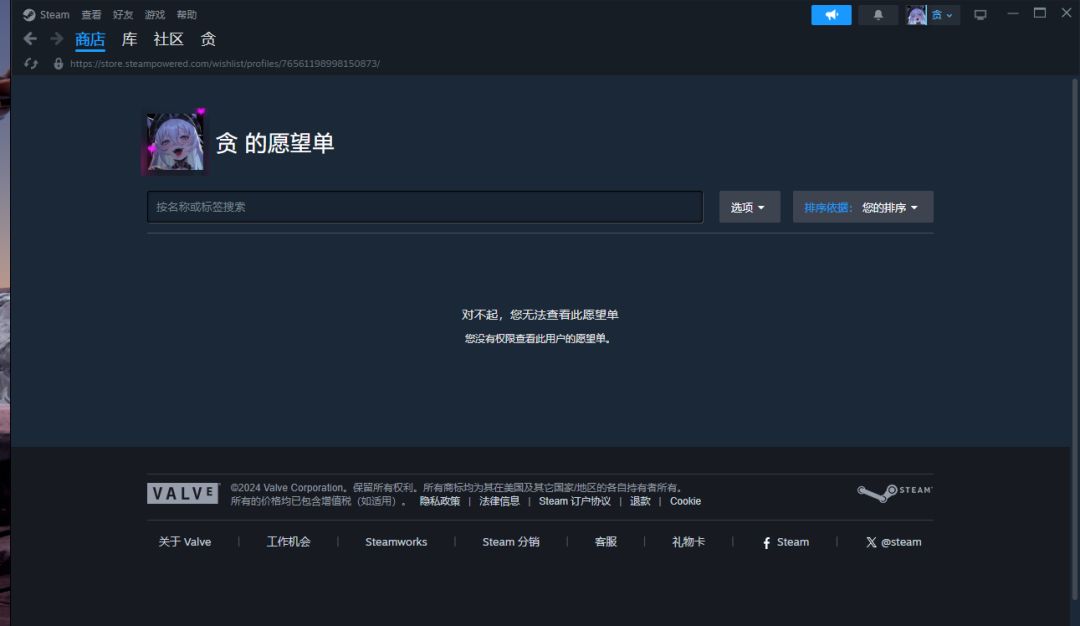Minimize the Steam window
This screenshot has width=1080, height=626.
pyautogui.click(x=1012, y=13)
